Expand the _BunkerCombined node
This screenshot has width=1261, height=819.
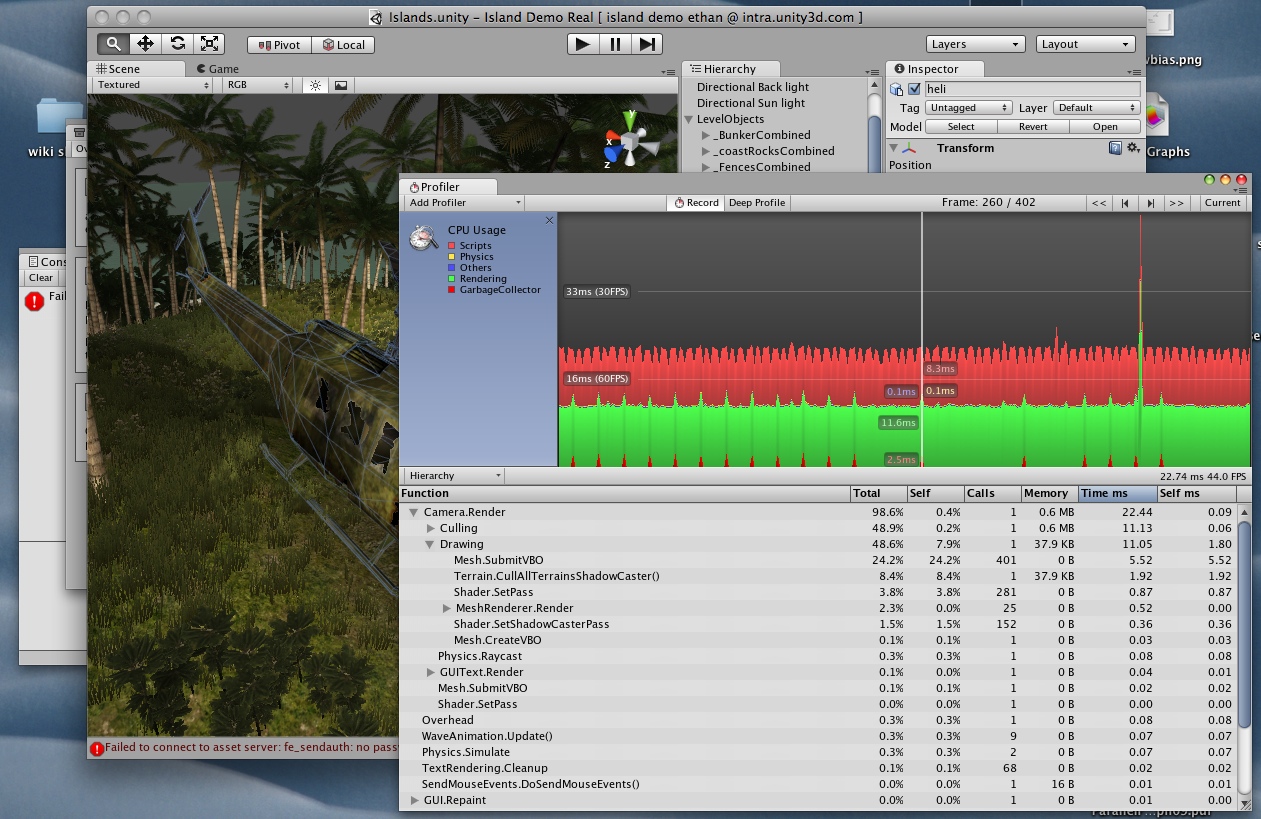(705, 135)
